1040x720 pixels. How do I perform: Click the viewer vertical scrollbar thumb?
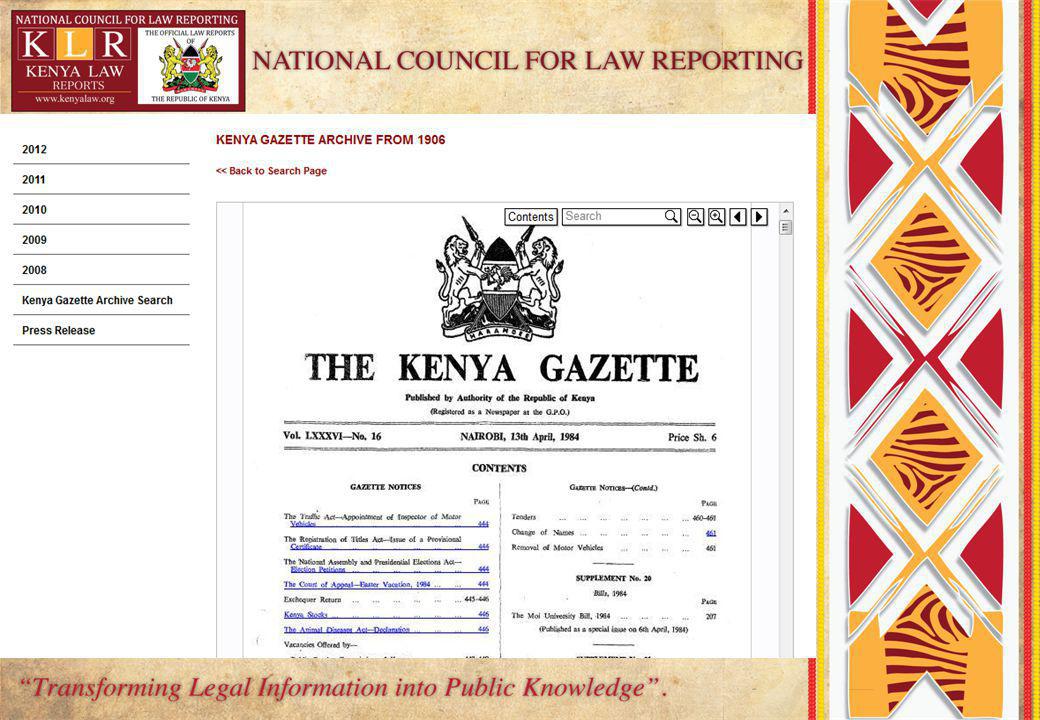[x=786, y=228]
